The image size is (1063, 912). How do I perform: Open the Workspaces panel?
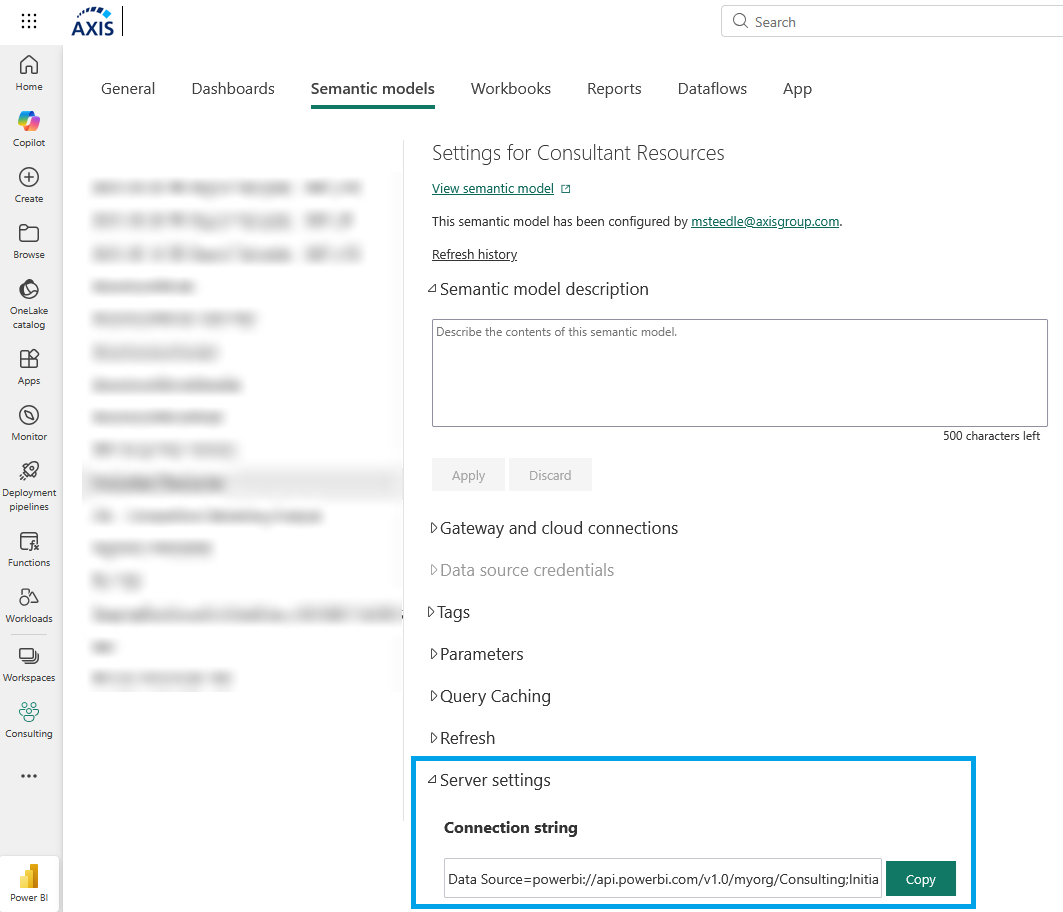tap(29, 661)
